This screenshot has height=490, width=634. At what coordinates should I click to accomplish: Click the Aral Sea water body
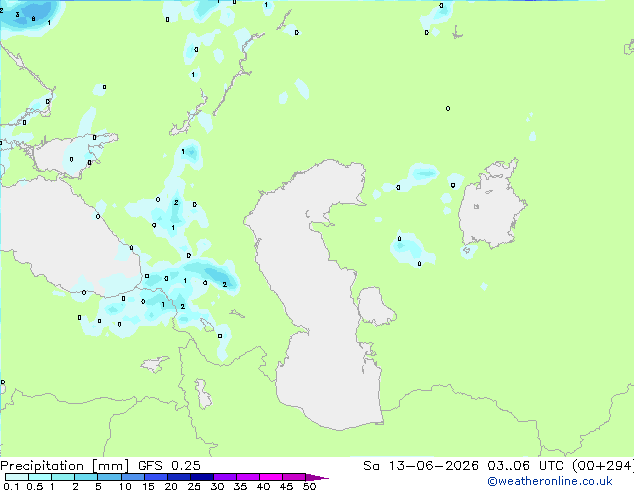click(491, 204)
